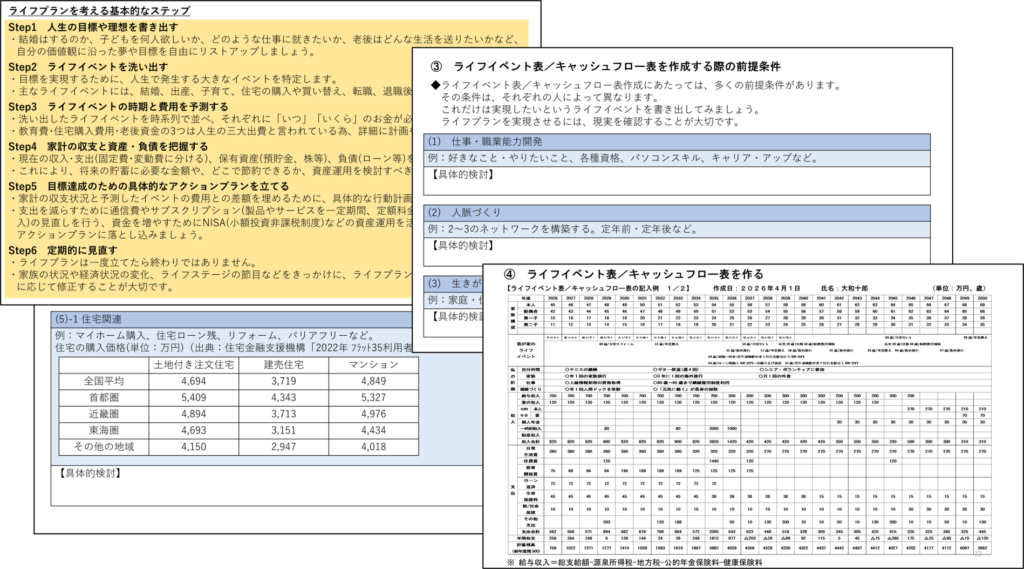Click the 氏名：大和十郎 text
Screen dimensions: 1024x569
point(844,288)
